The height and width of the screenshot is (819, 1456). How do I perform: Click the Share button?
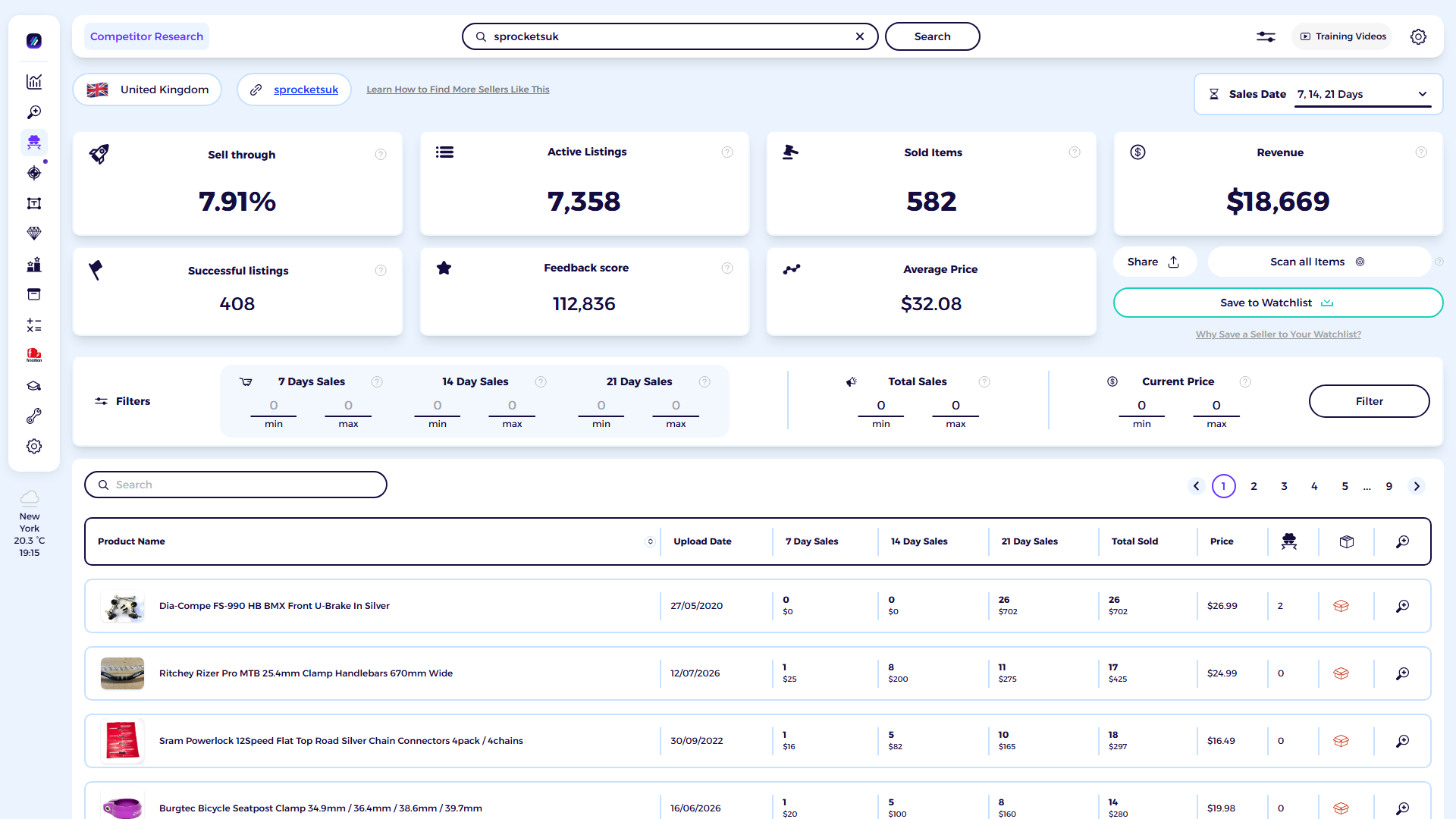click(x=1154, y=262)
